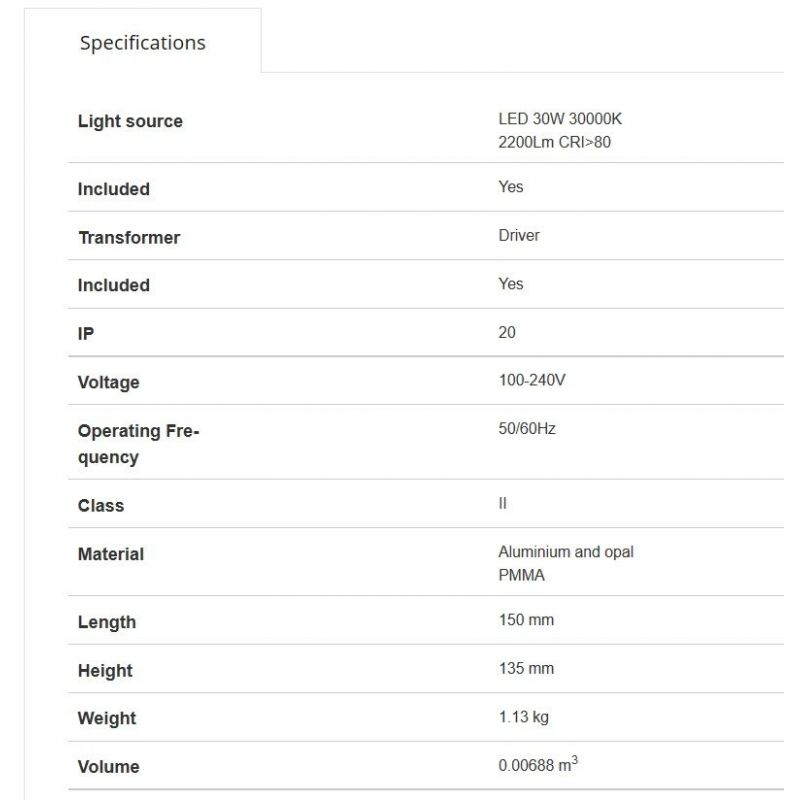Click the Light source row label

[x=130, y=121]
